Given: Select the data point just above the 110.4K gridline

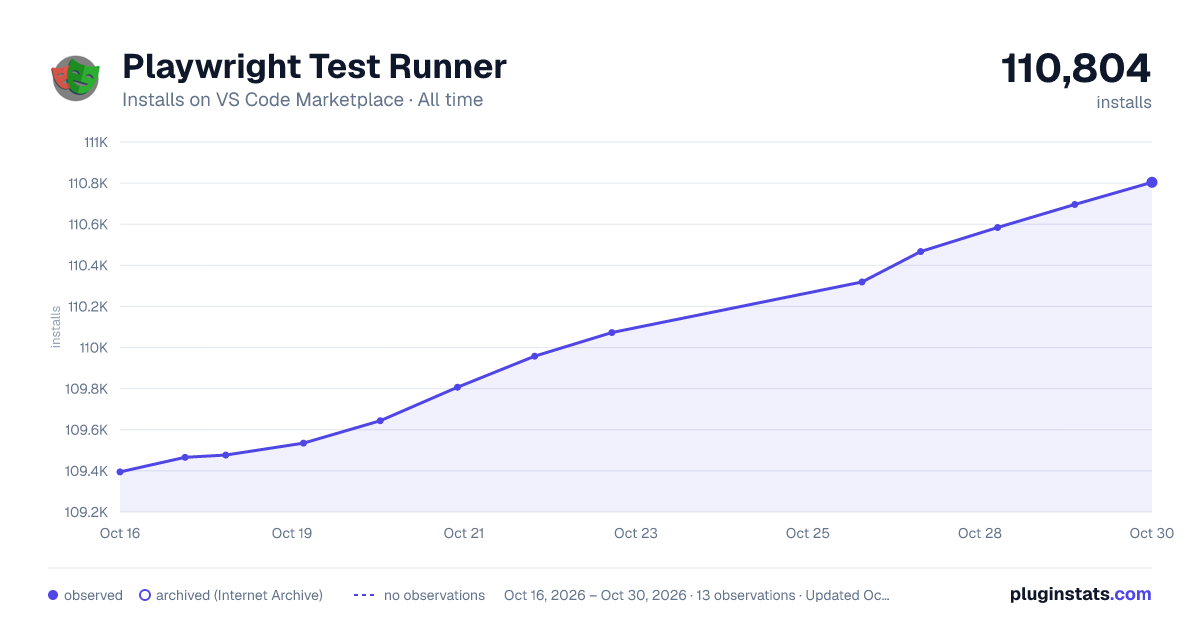Looking at the screenshot, I should tap(920, 251).
